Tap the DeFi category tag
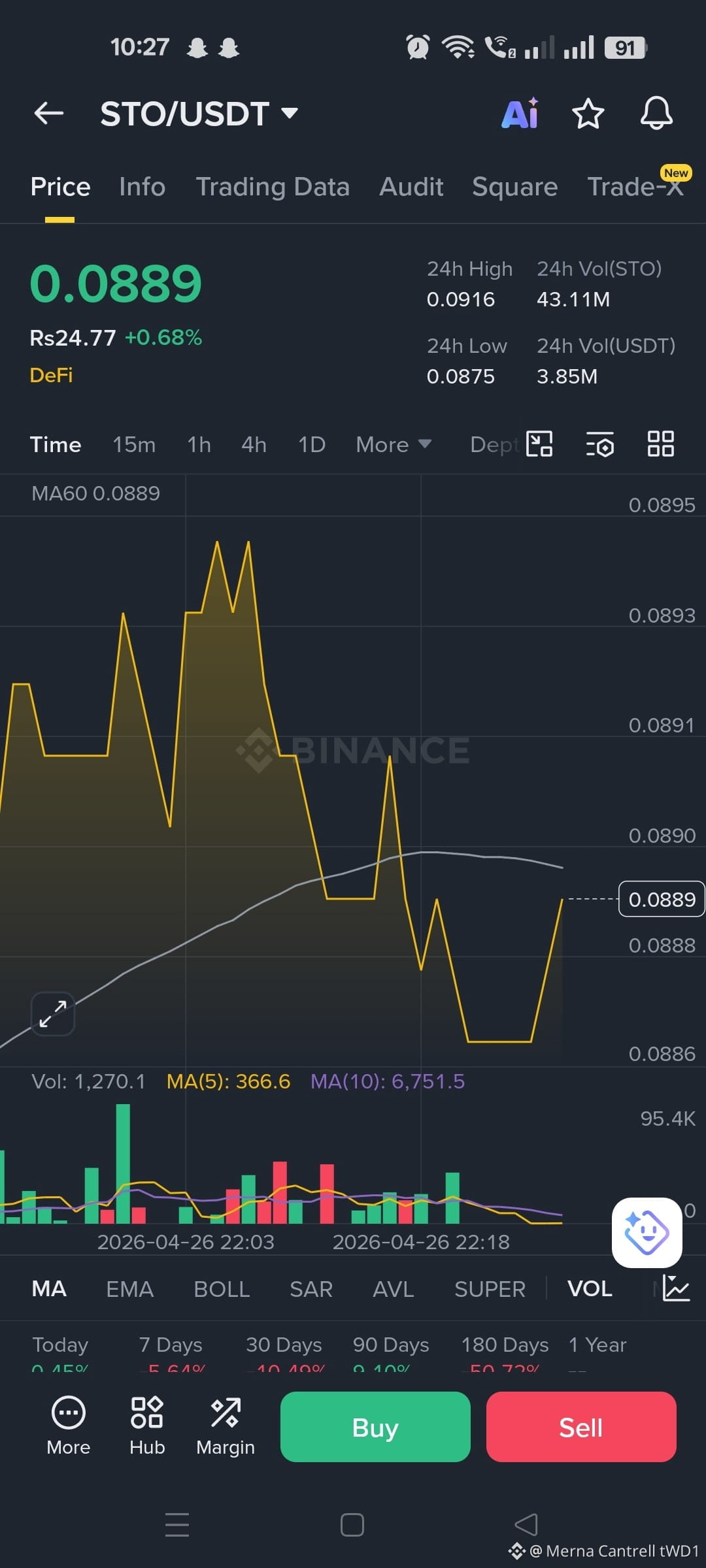706x1568 pixels. [51, 375]
